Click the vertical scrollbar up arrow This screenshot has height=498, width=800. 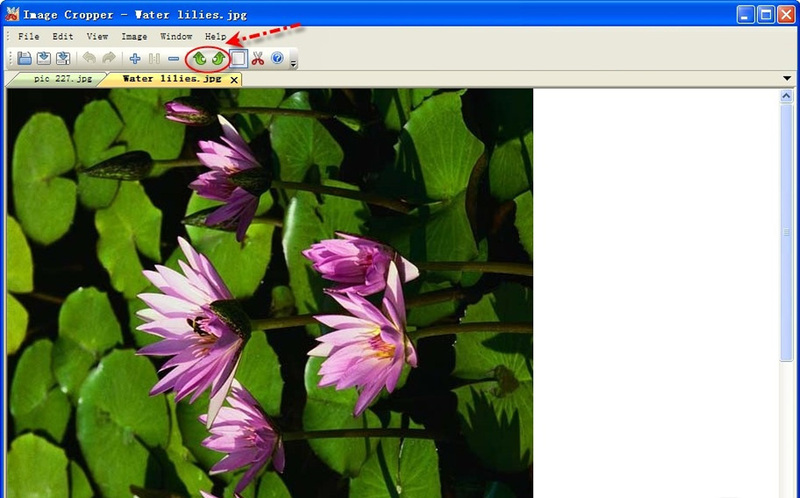(x=786, y=96)
